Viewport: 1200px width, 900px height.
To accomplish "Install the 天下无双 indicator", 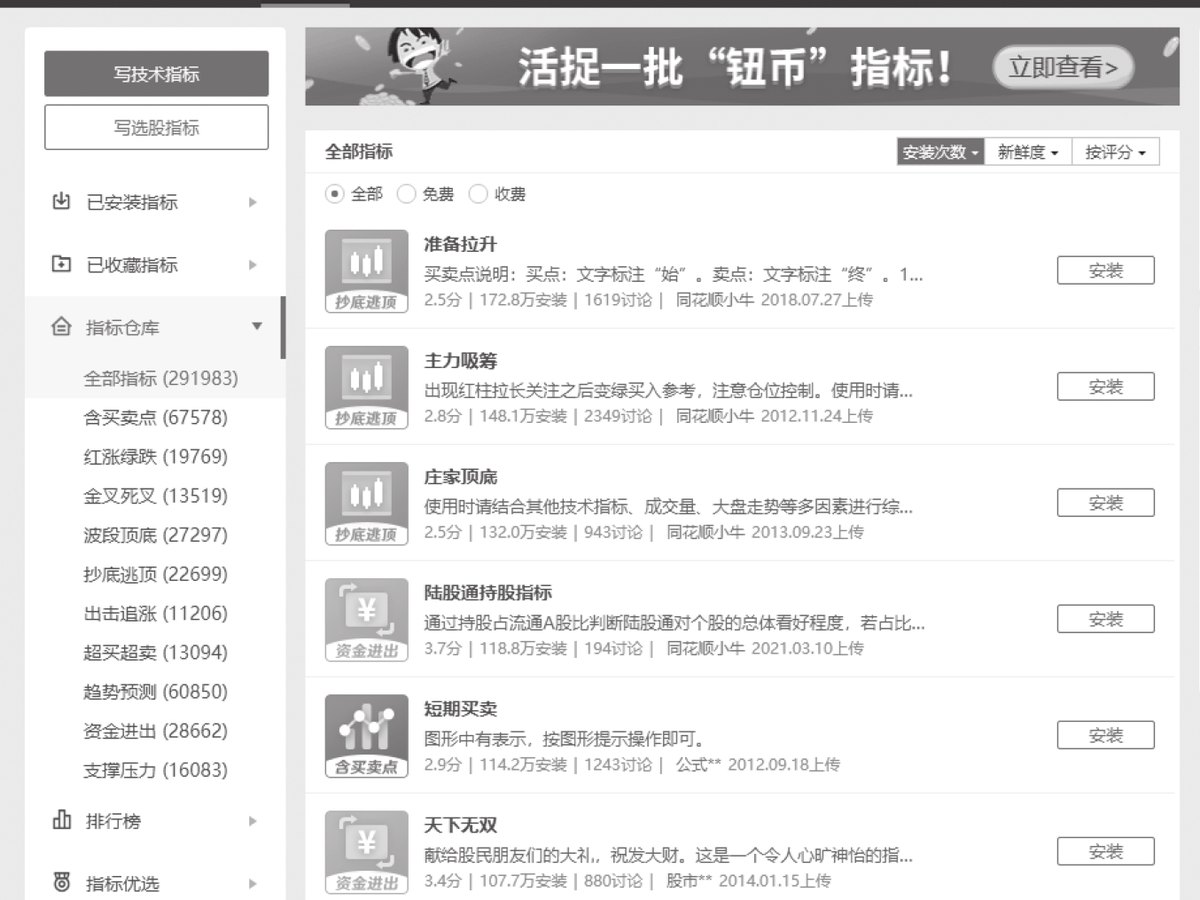I will tap(1106, 851).
